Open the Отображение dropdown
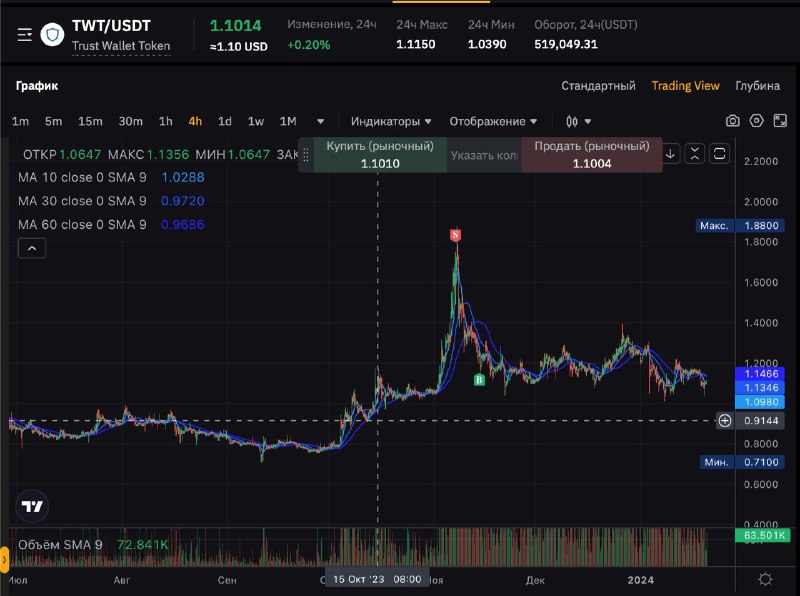This screenshot has height=596, width=800. (493, 121)
